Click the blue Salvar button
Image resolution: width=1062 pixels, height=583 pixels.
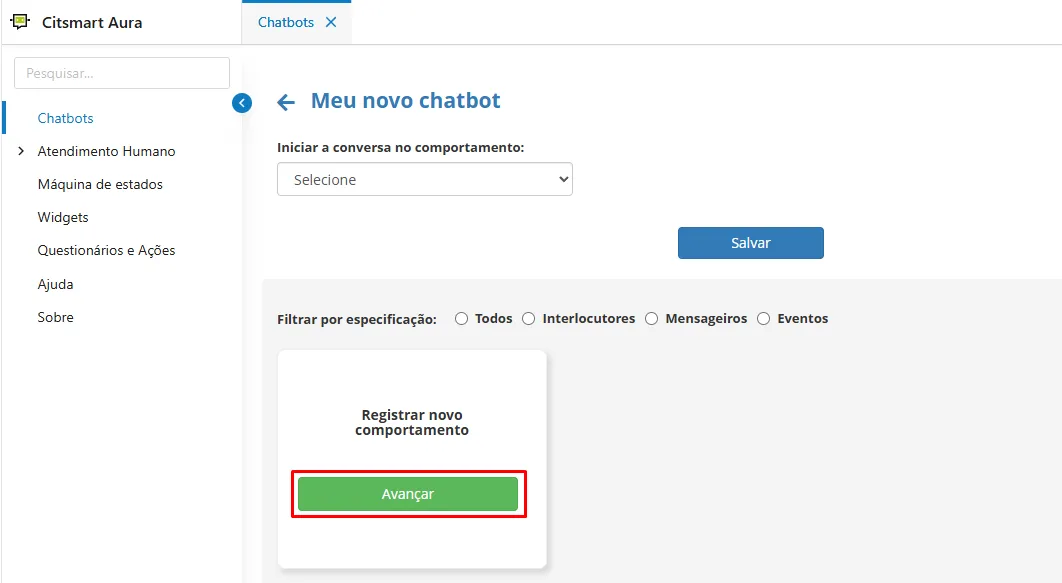click(x=750, y=243)
